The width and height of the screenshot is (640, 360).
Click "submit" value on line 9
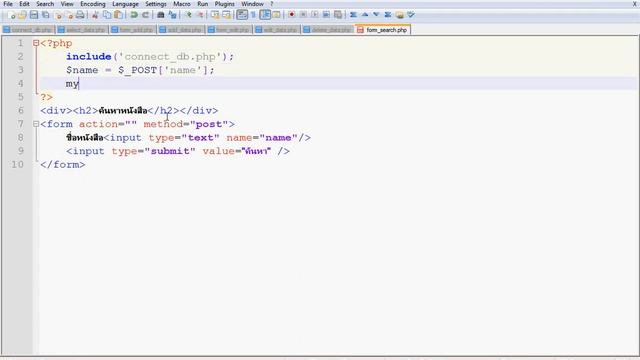click(170, 151)
